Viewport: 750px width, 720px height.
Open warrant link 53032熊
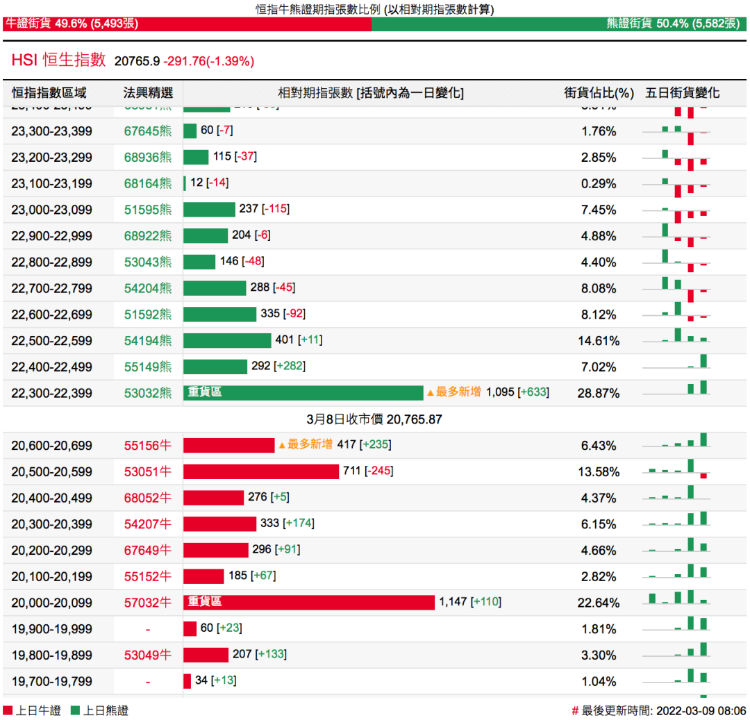[x=147, y=393]
